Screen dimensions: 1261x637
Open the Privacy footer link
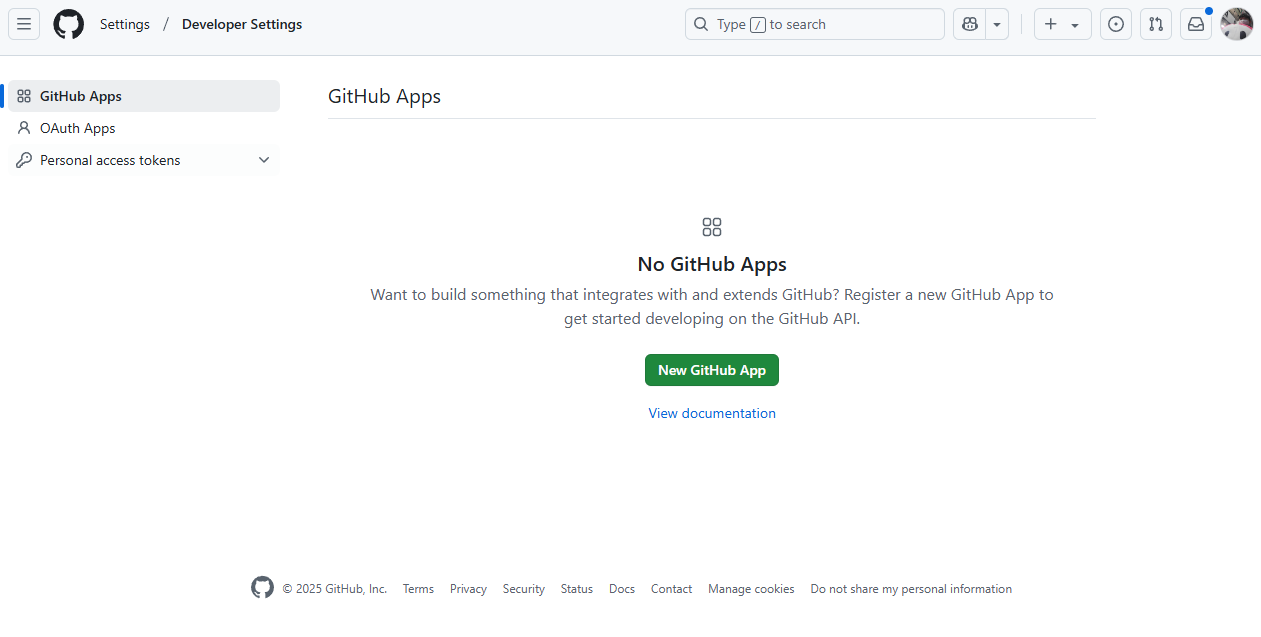pyautogui.click(x=468, y=589)
